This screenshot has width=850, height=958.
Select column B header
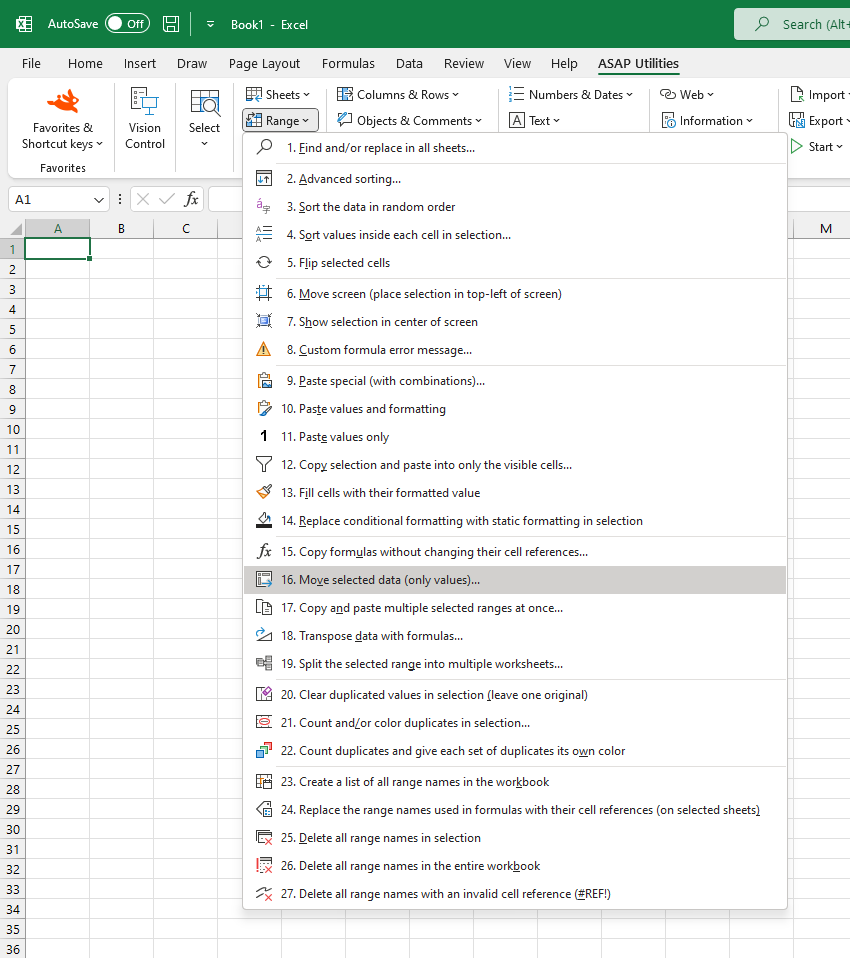[122, 229]
